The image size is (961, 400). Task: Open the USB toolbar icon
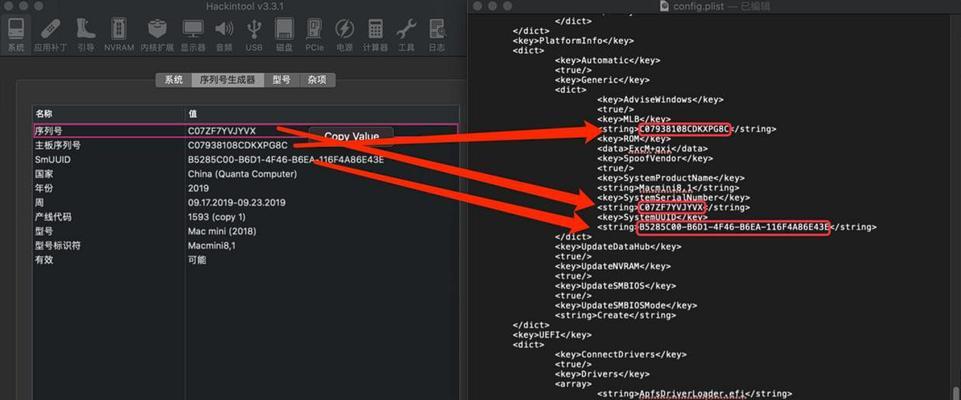(x=254, y=34)
